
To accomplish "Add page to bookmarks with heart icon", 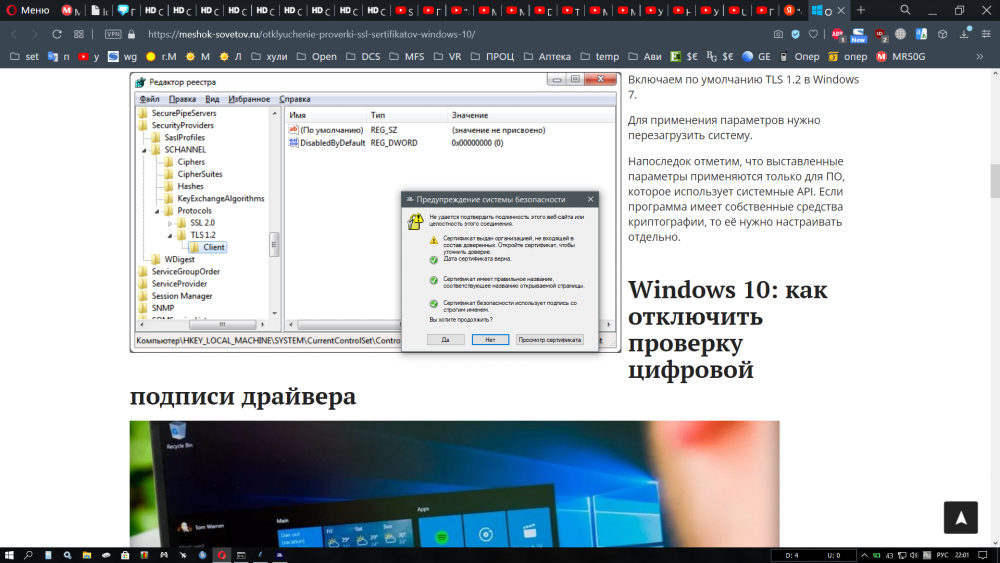I will (813, 34).
